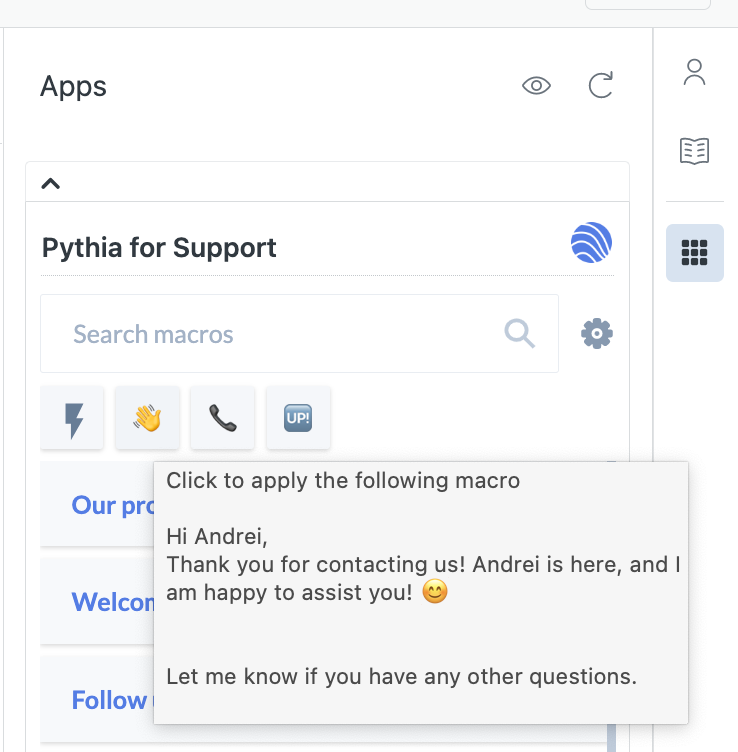Collapse the Pythia for Support app
This screenshot has height=752, width=738.
51,183
